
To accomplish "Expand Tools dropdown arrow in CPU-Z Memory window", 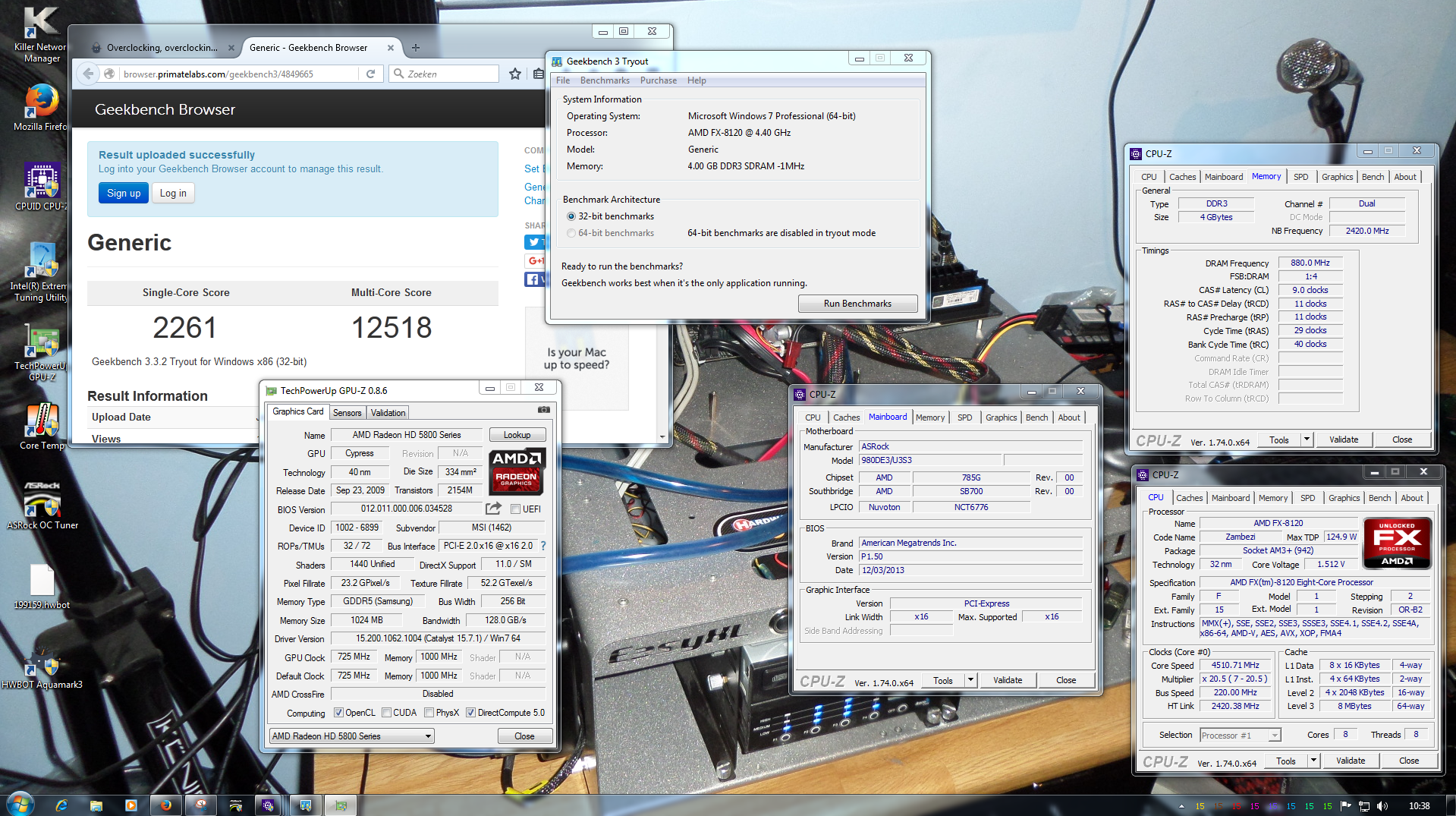I will (x=1307, y=440).
